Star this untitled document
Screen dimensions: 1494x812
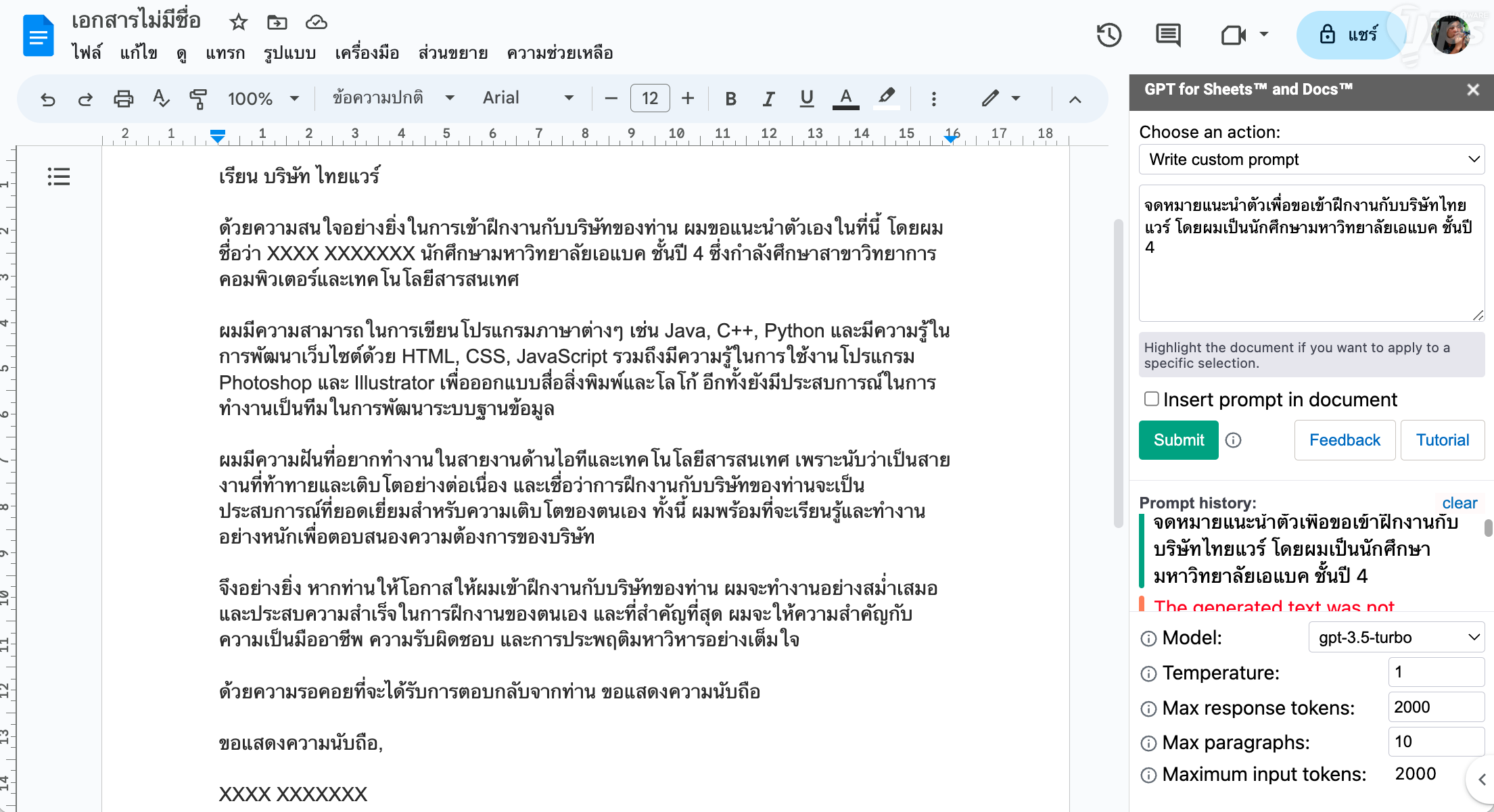238,22
